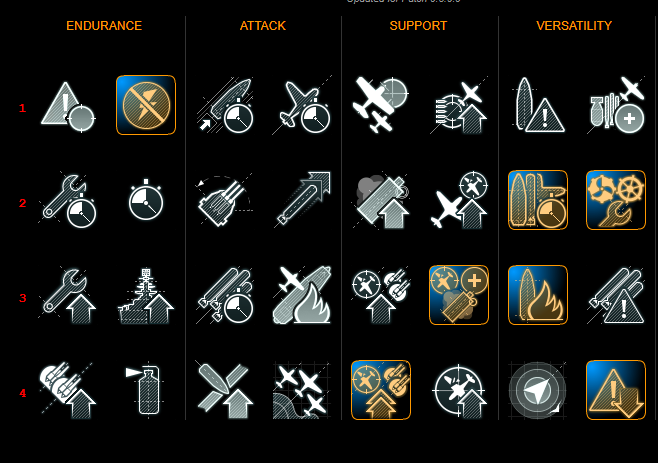This screenshot has width=658, height=463.
Task: Open the SUPPORT category header
Action: pyautogui.click(x=418, y=26)
